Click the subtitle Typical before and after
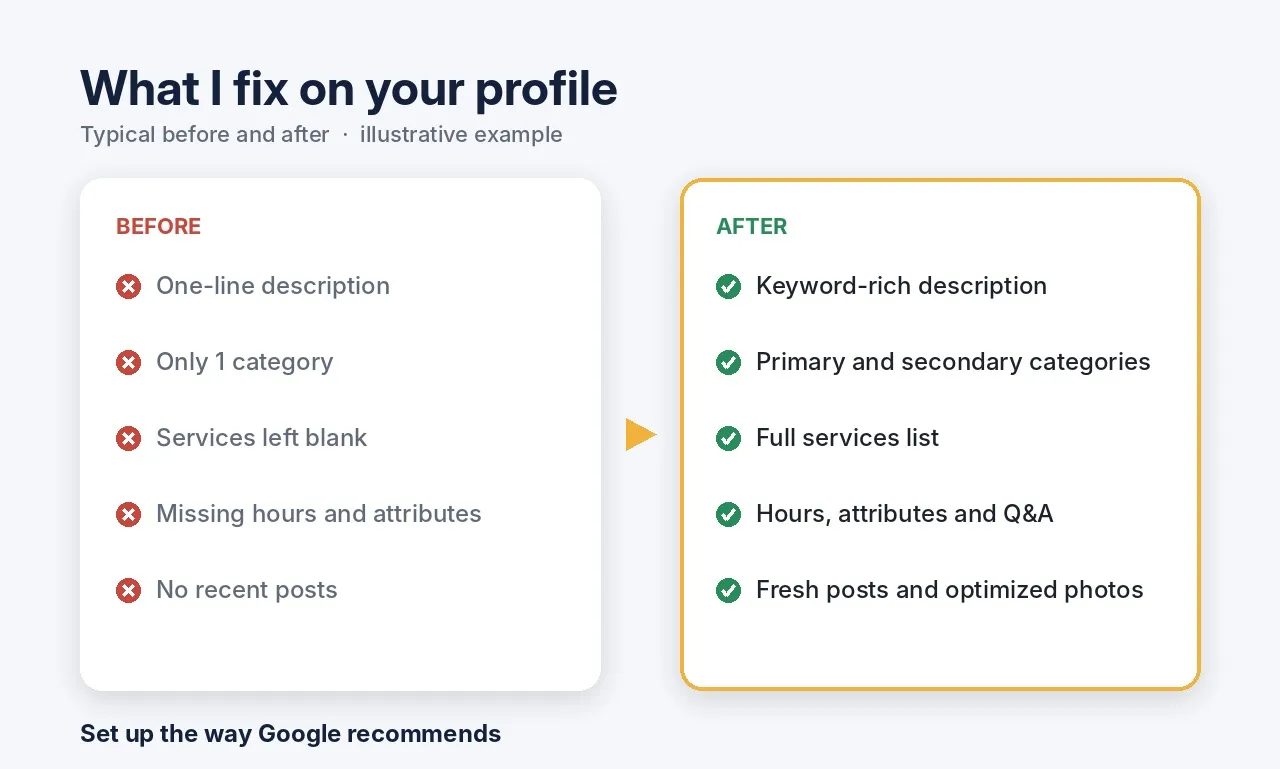Viewport: 1280px width, 769px height. pyautogui.click(x=205, y=134)
